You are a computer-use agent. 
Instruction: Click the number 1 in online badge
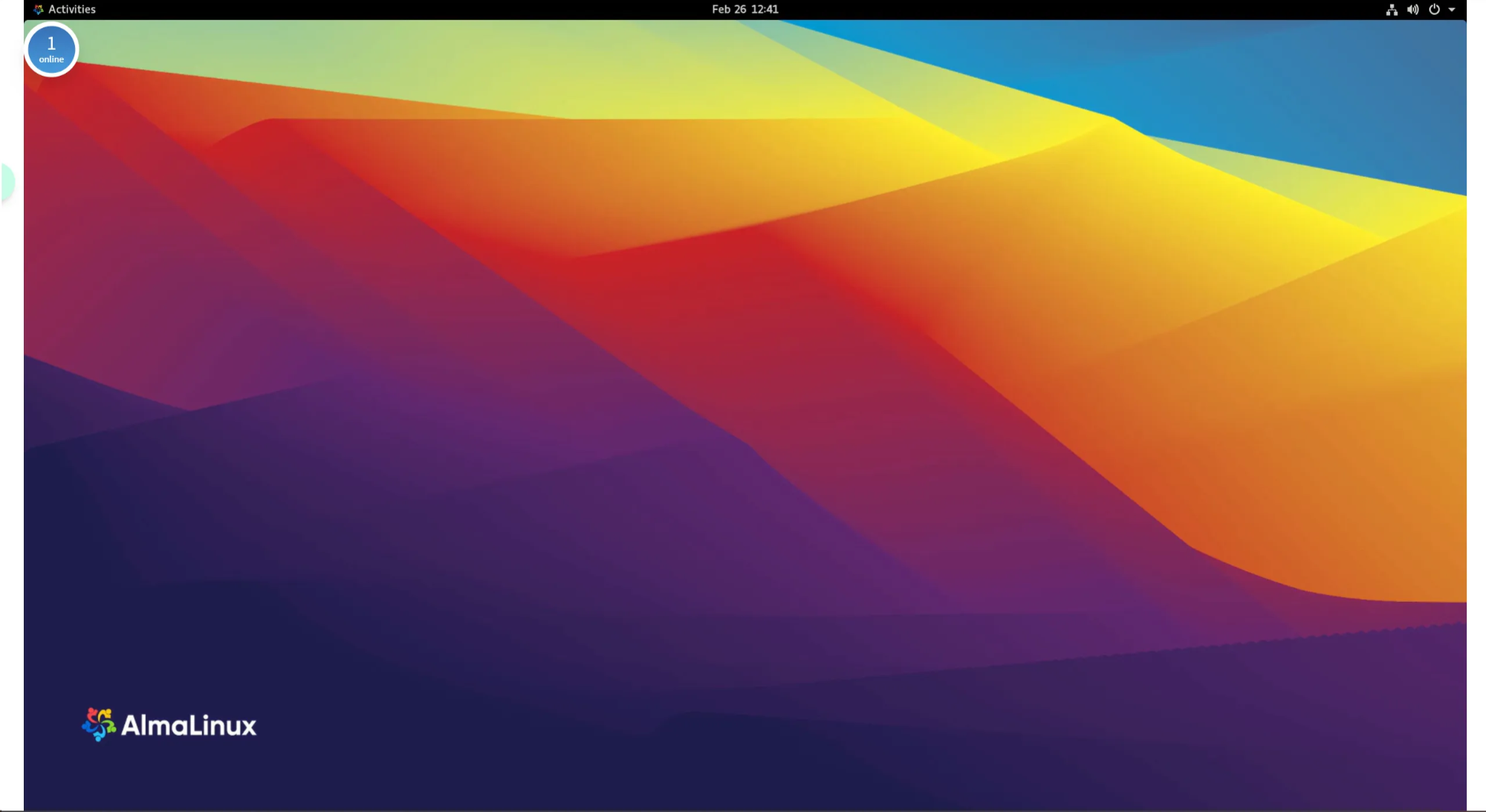click(51, 43)
